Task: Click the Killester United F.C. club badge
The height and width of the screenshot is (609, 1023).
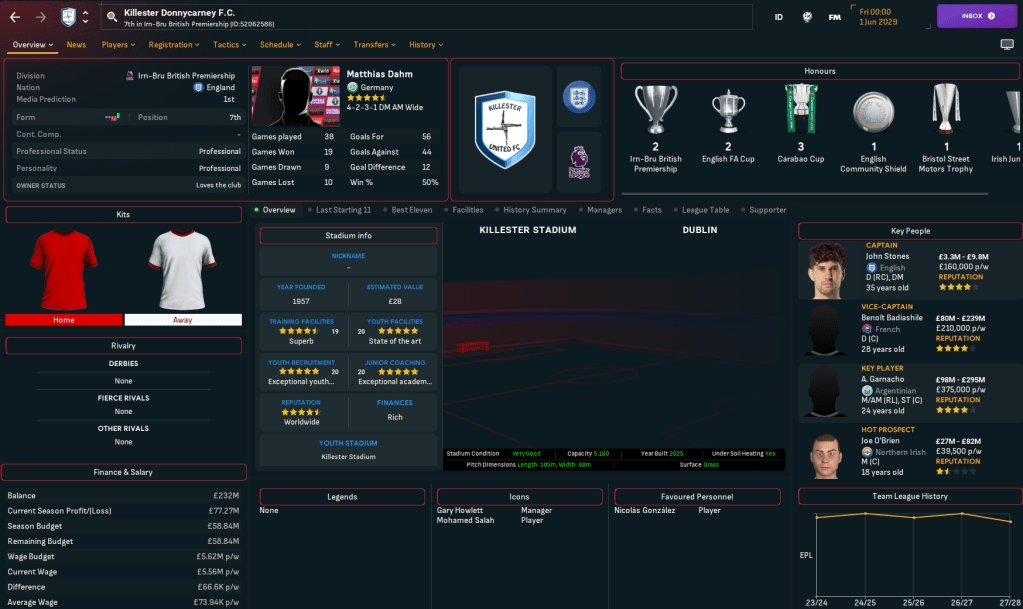Action: (504, 129)
